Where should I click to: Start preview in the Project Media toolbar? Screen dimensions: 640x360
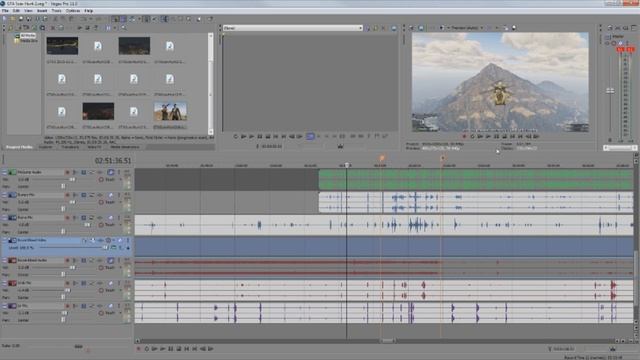[x=80, y=28]
